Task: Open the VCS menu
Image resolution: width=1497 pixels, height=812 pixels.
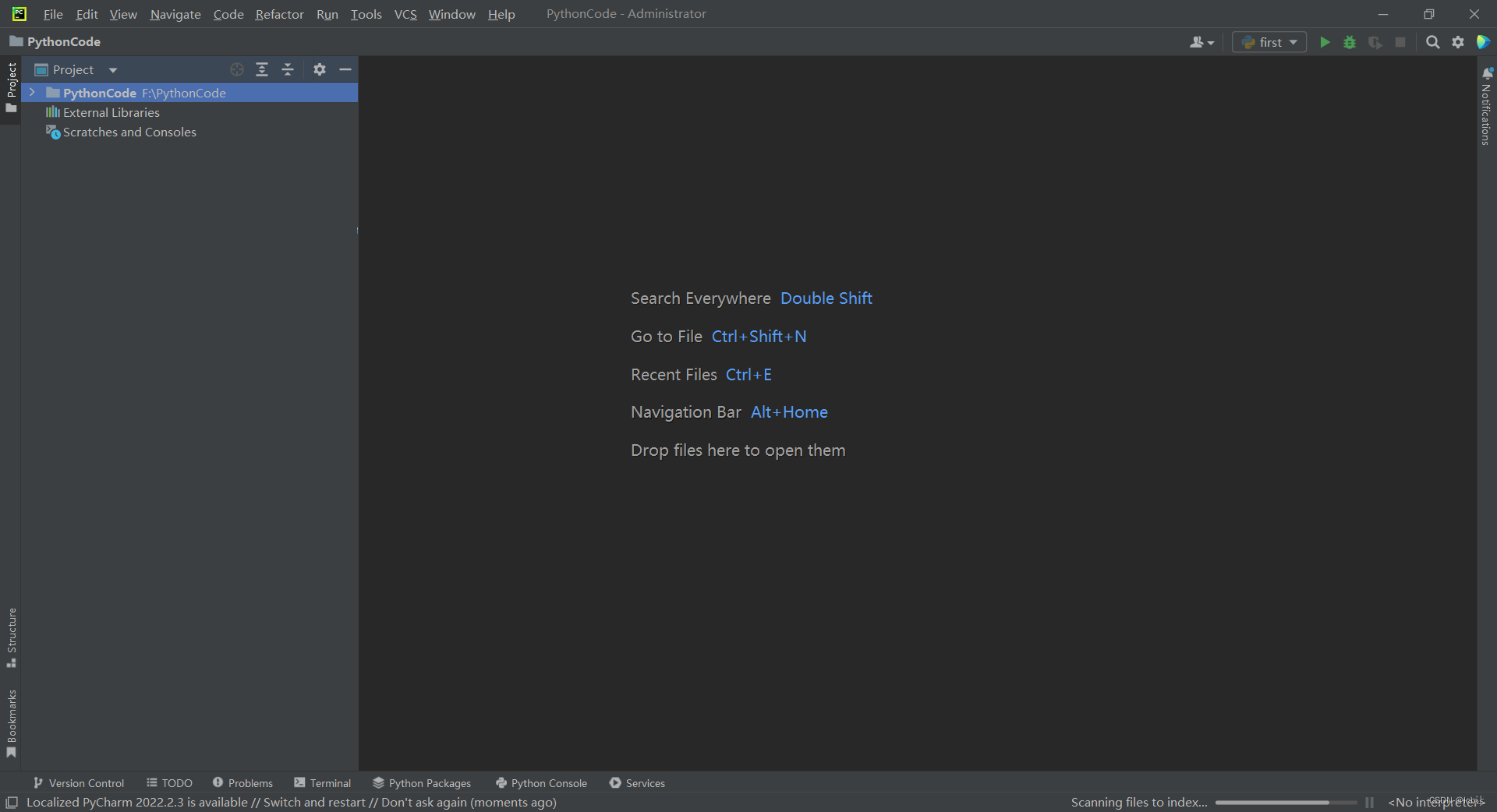Action: tap(405, 14)
